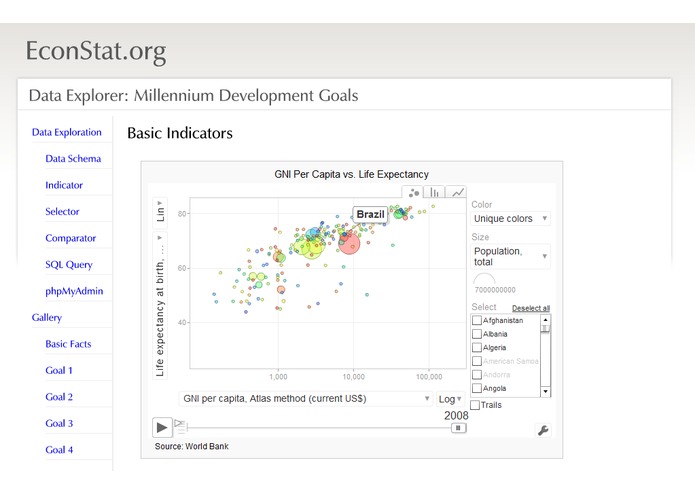
Task: Check the Albania checkbox
Action: pos(477,334)
